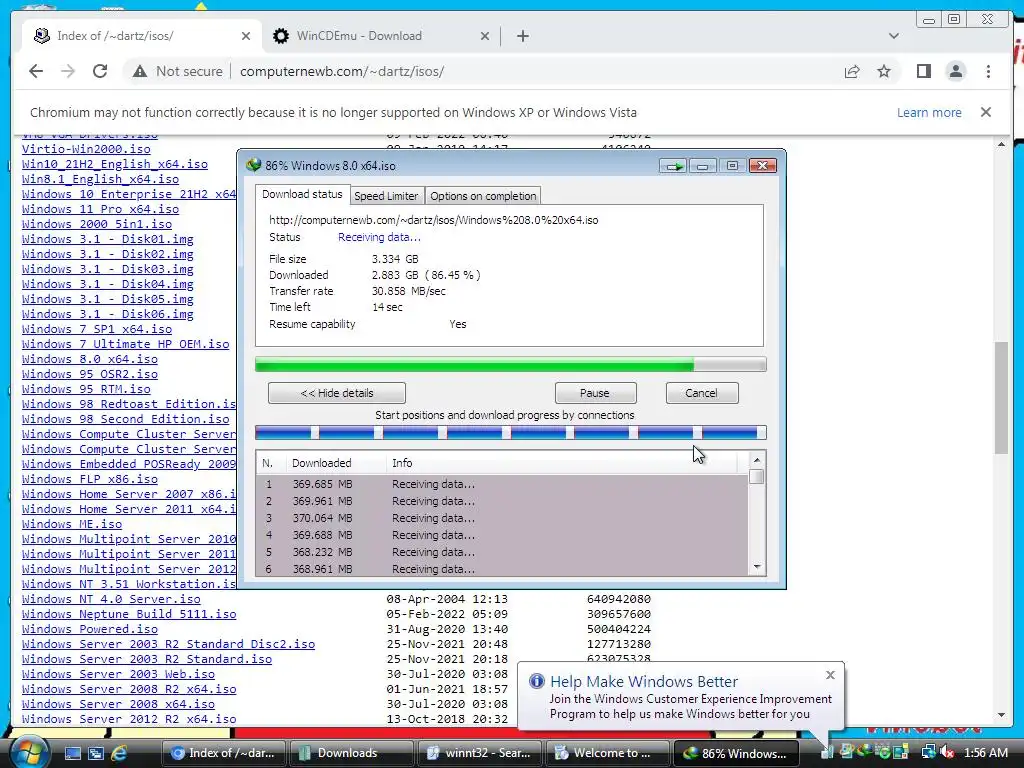Open the Windows Server 2003 Web.iso link
The height and width of the screenshot is (768, 1024).
point(118,674)
